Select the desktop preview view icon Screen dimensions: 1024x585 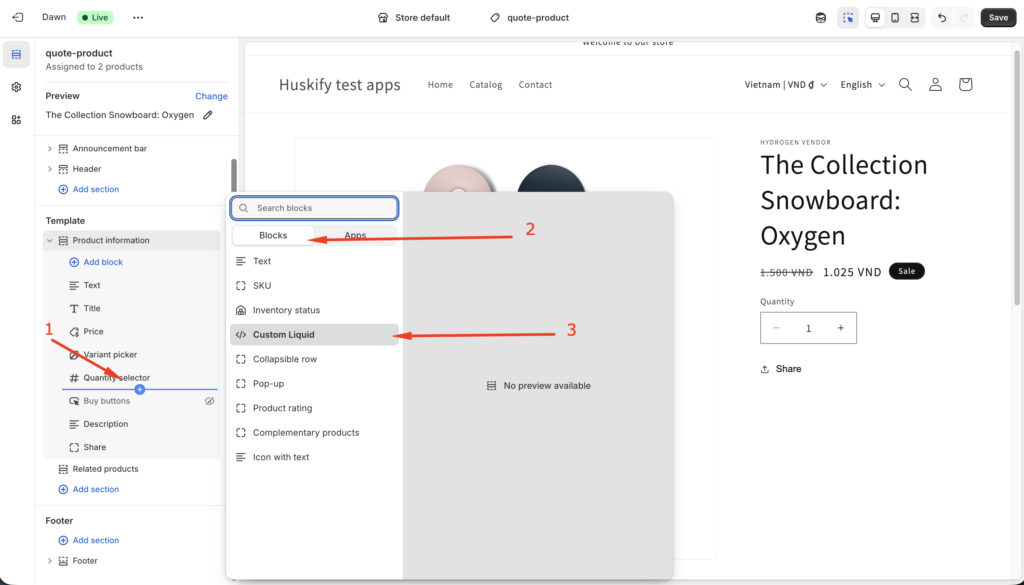point(875,18)
